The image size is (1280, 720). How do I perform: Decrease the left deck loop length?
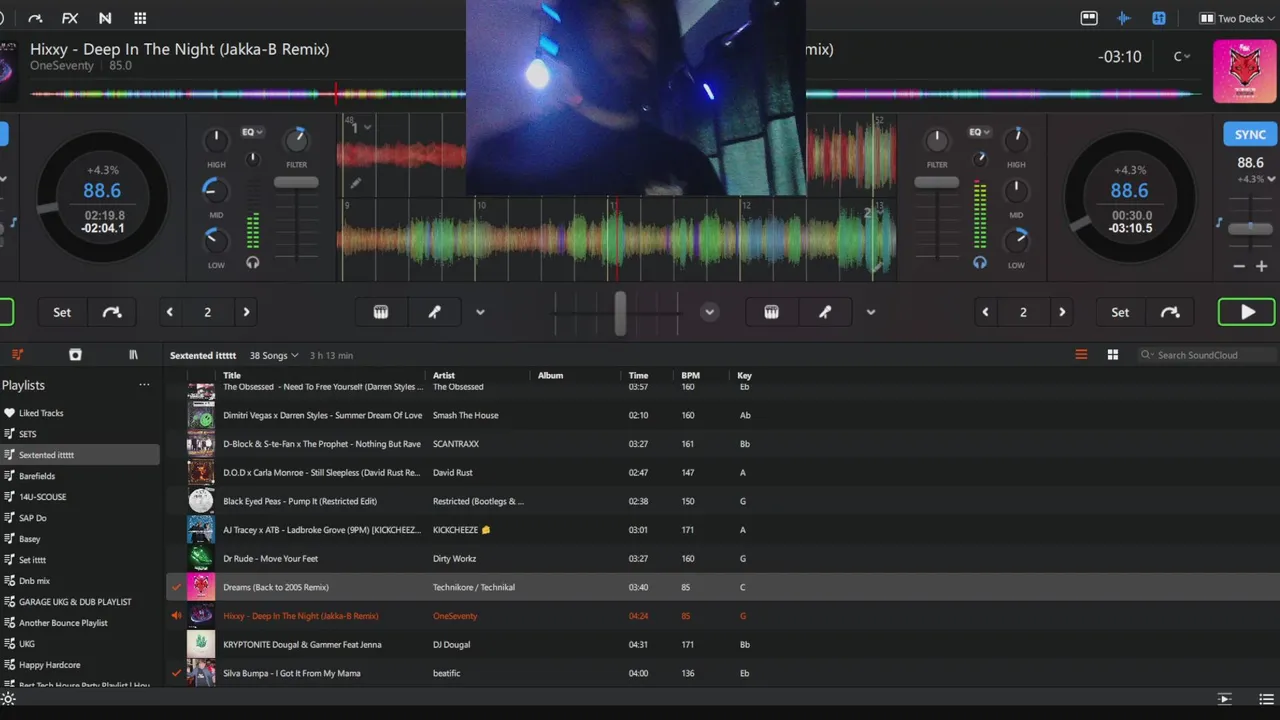[x=170, y=312]
